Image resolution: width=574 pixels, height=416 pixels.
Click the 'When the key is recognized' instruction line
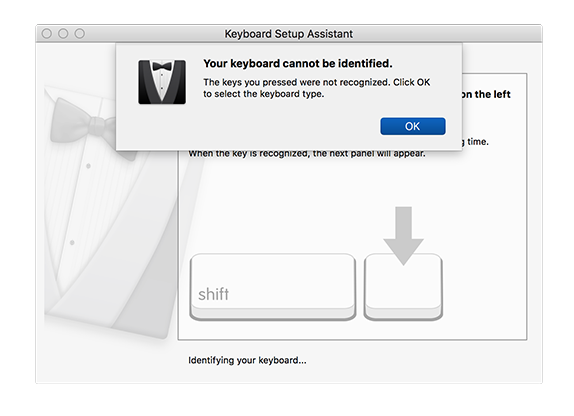307,154
